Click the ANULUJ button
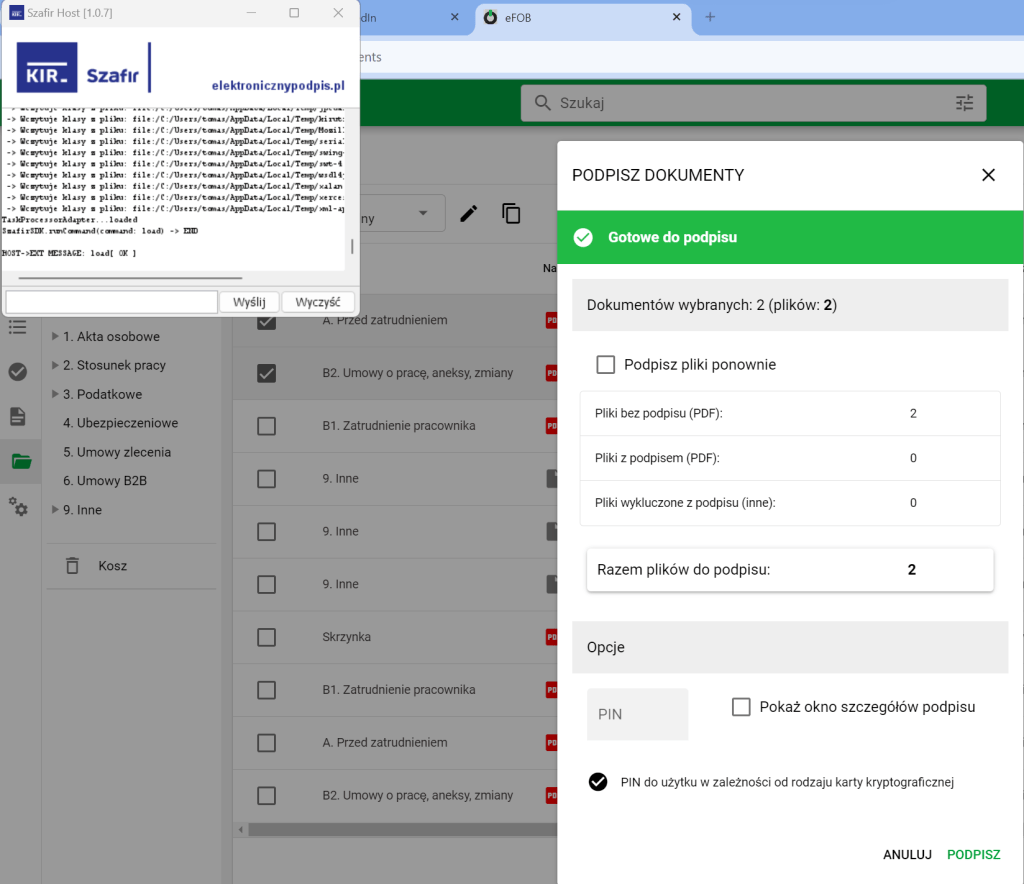1024x884 pixels. tap(907, 854)
